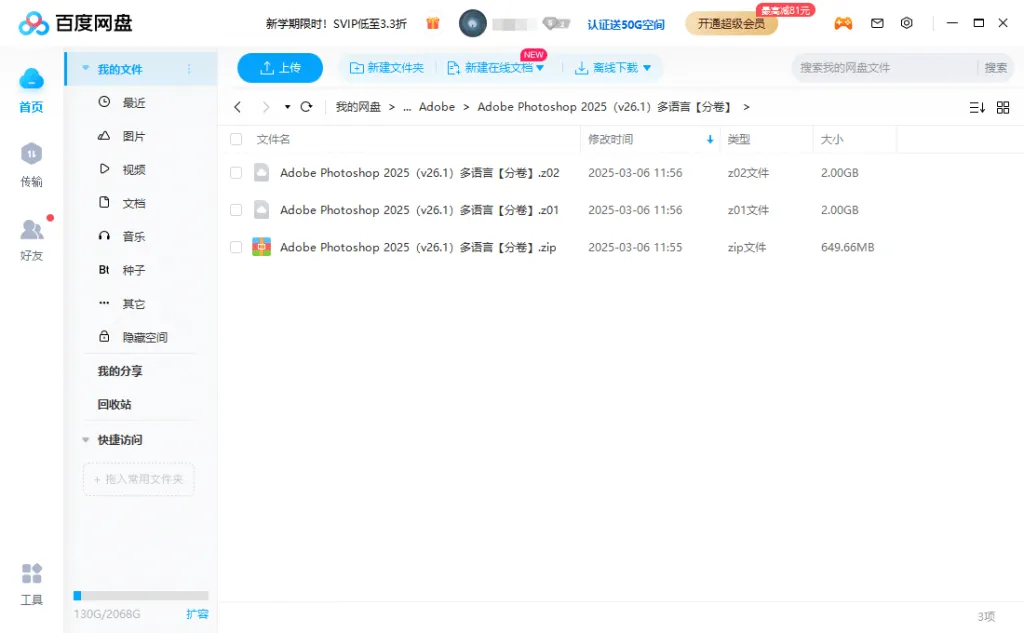The height and width of the screenshot is (633, 1024).
Task: Click the SVIP低至3.3折 promo text
Action: (x=370, y=24)
